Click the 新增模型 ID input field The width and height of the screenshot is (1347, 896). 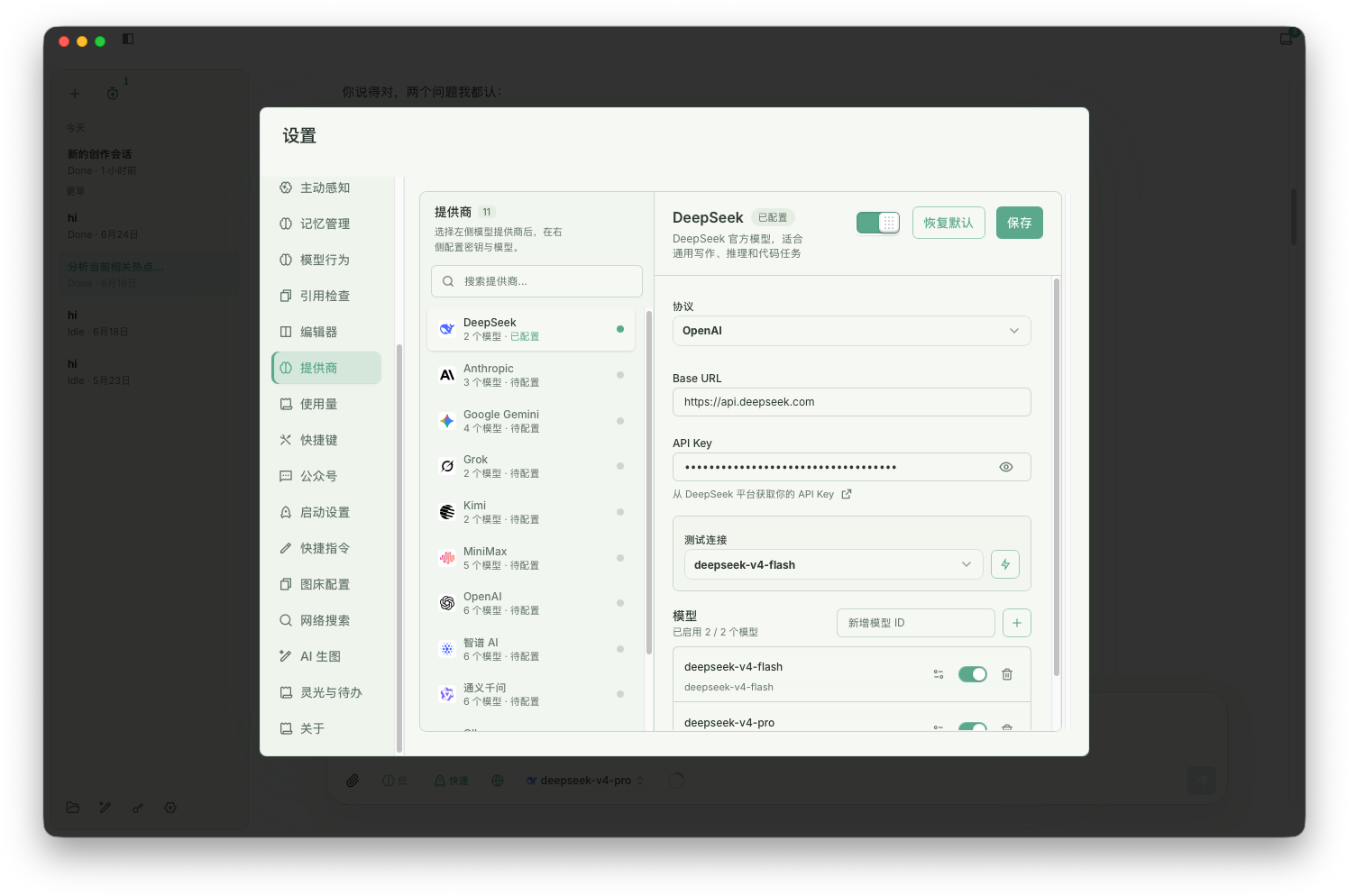click(x=916, y=623)
